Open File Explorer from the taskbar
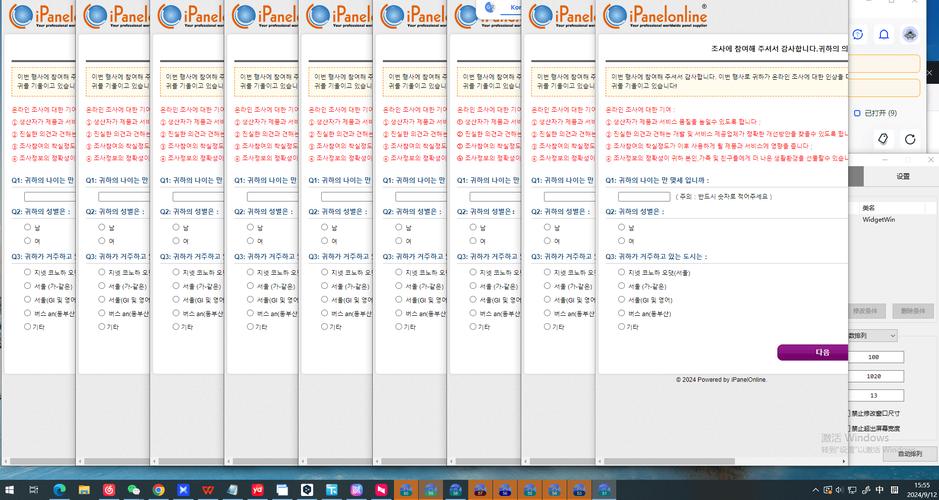This screenshot has width=939, height=500. point(84,489)
